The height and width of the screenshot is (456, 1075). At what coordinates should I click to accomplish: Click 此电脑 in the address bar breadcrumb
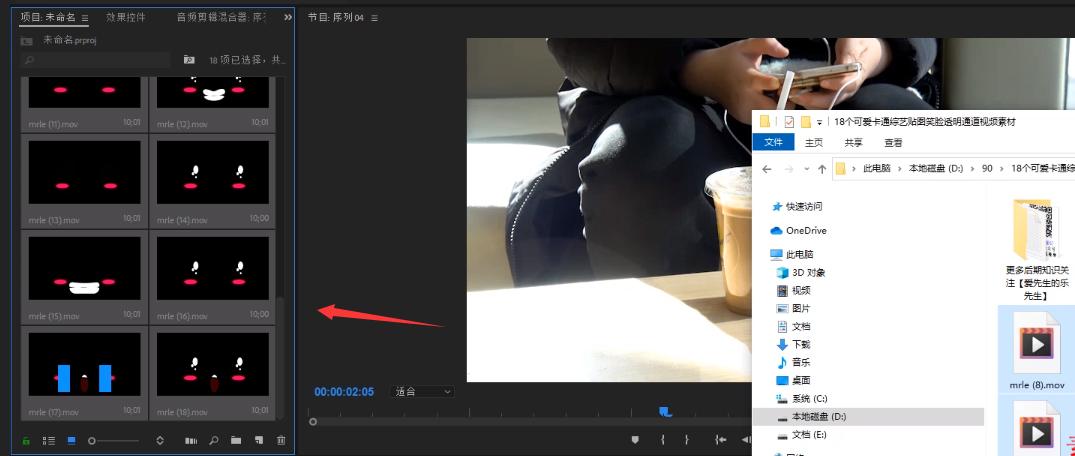pyautogui.click(x=877, y=169)
